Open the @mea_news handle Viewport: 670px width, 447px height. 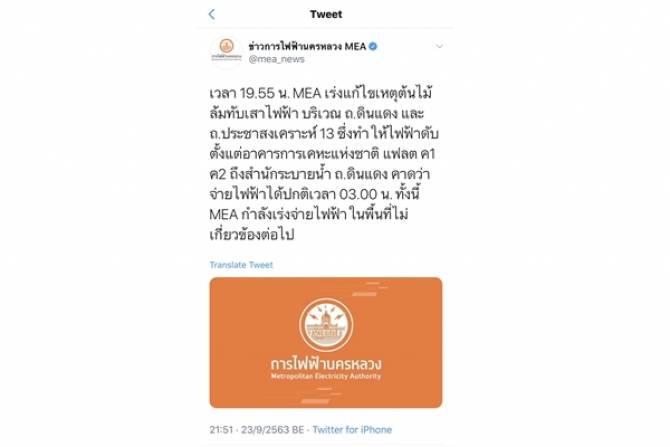click(276, 59)
